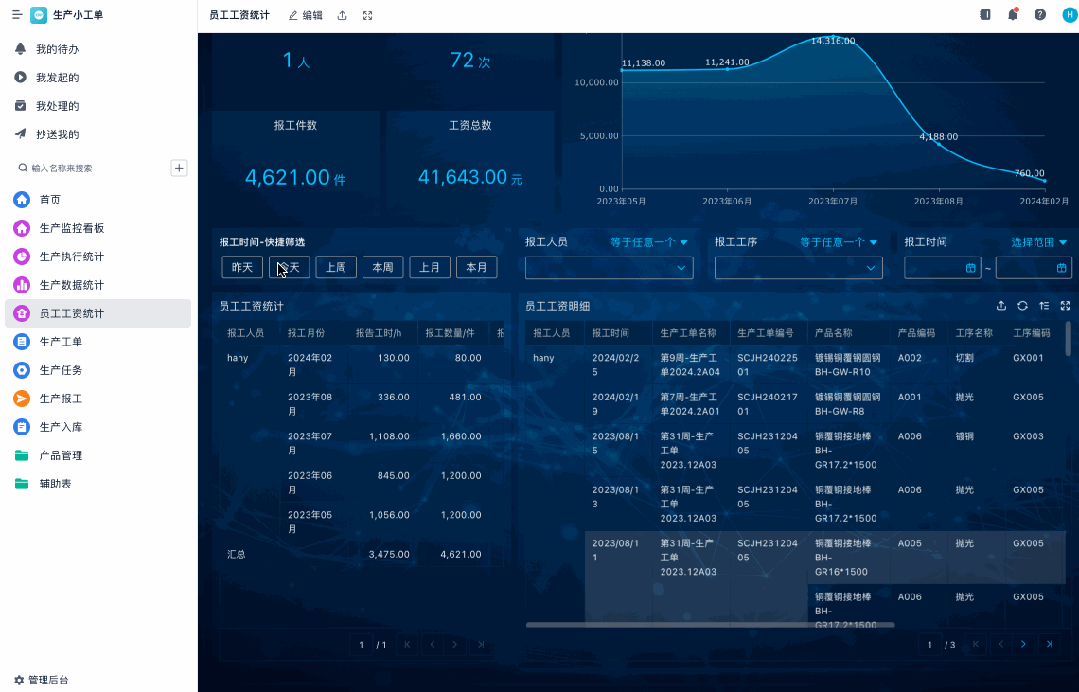Click the share icon next to 编辑

click(x=343, y=15)
